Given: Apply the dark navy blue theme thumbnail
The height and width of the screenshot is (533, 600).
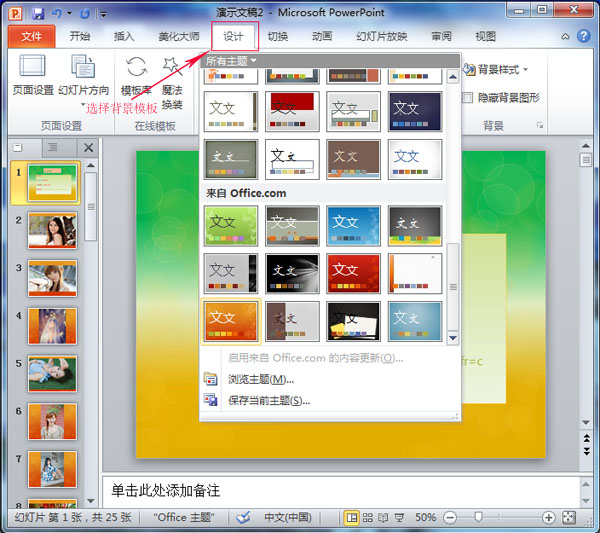Looking at the screenshot, I should pyautogui.click(x=415, y=111).
